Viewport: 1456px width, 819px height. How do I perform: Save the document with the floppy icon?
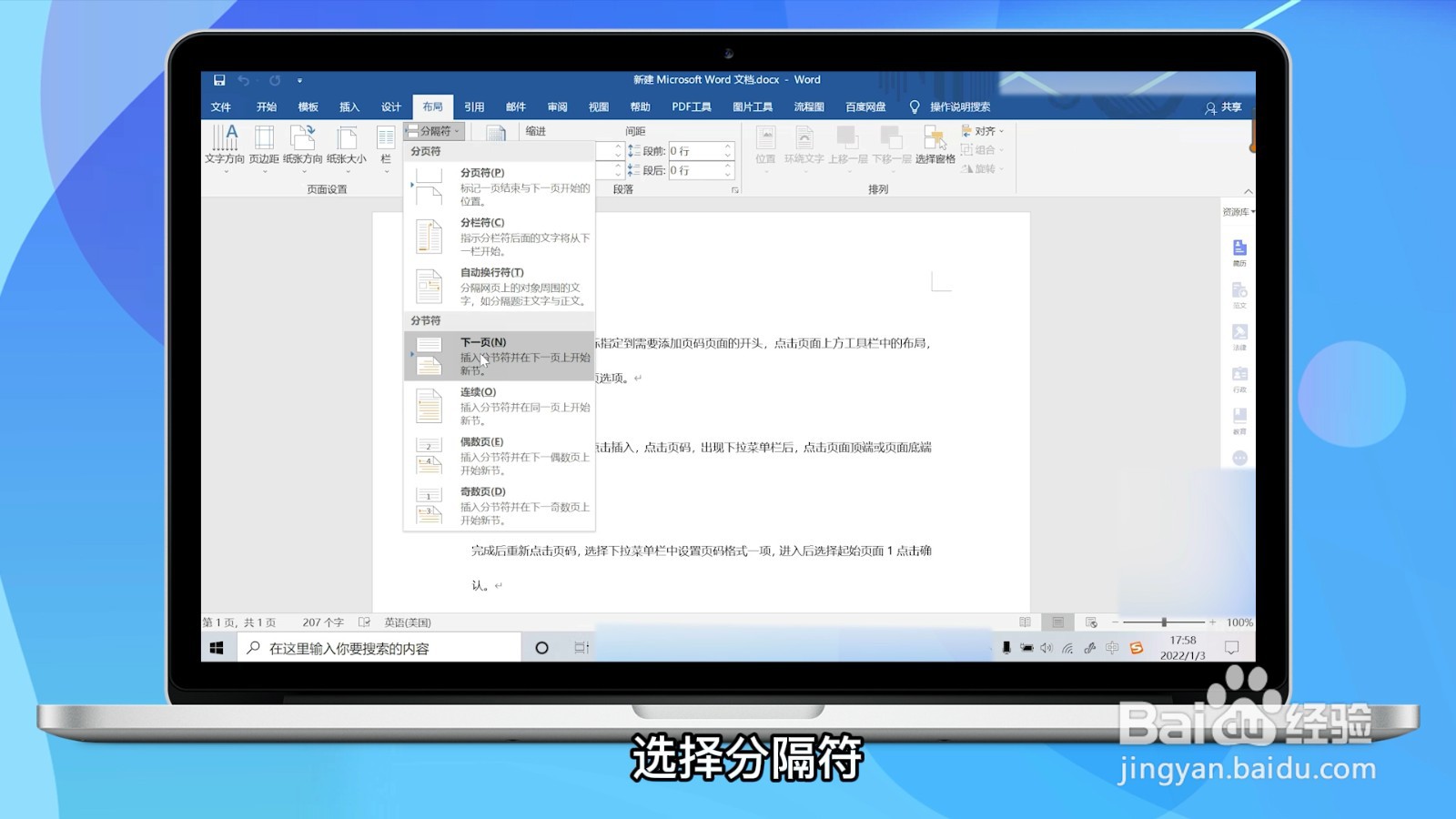(219, 80)
